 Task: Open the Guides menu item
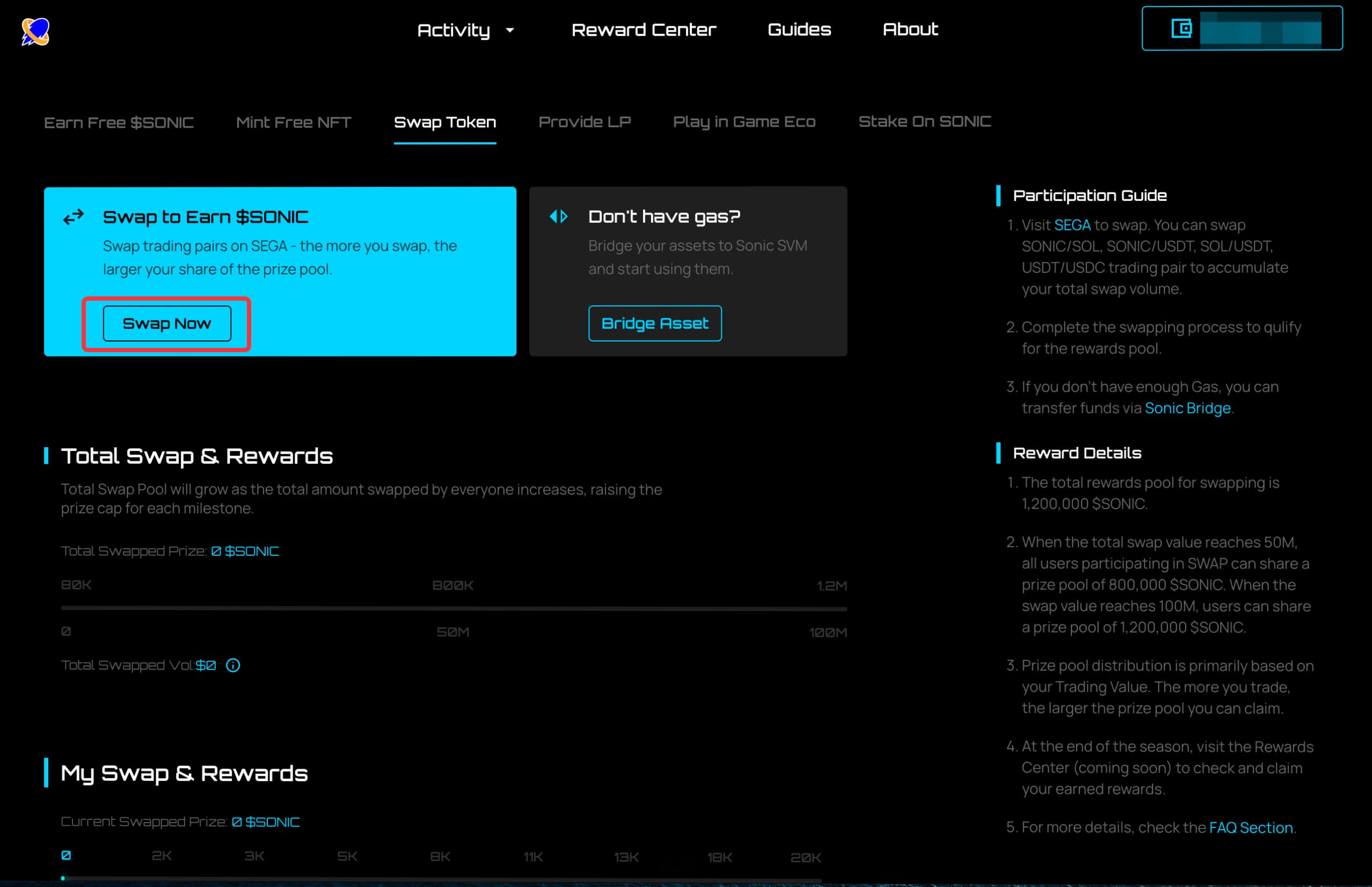(x=799, y=30)
